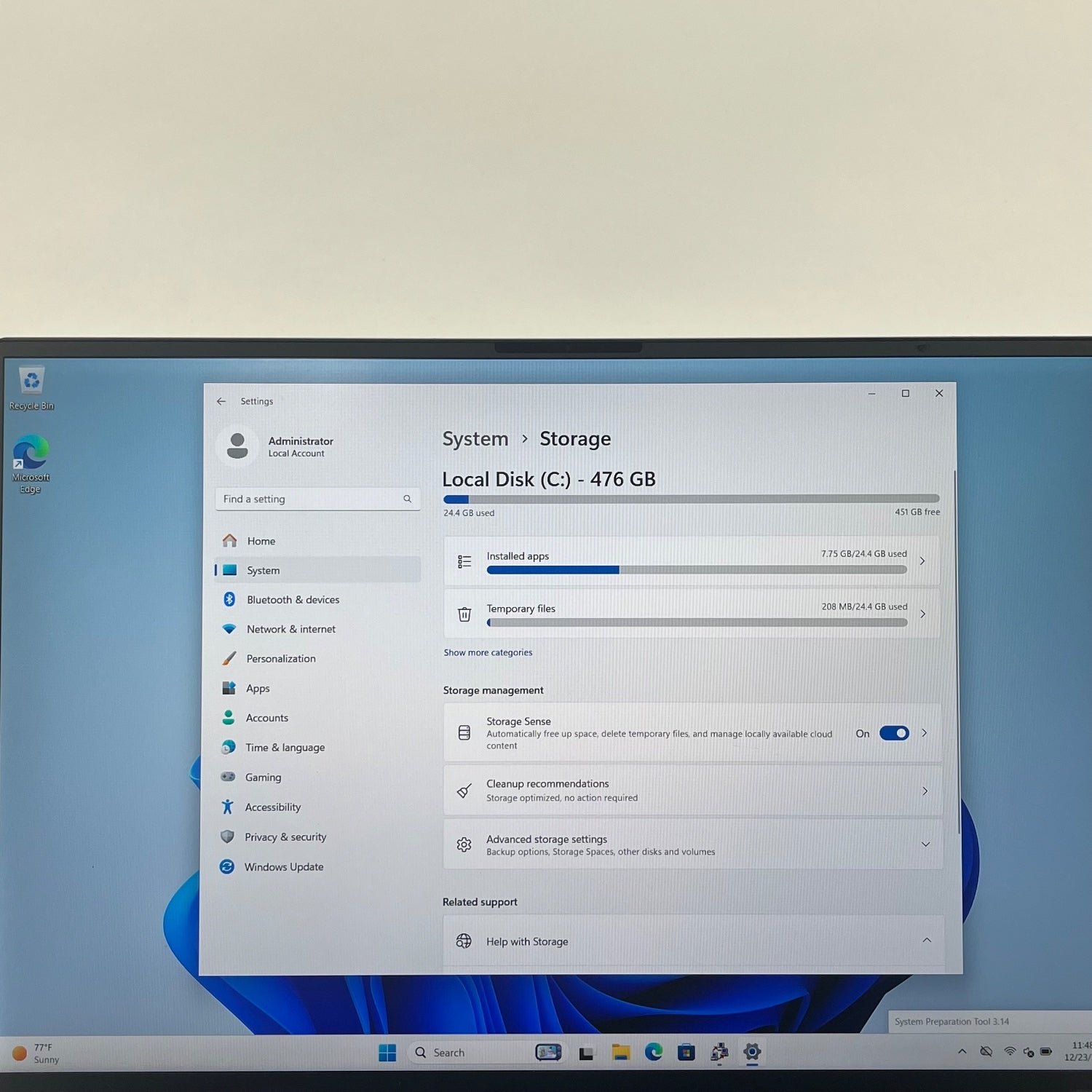Collapse the Help with Storage section
Image resolution: width=1092 pixels, height=1092 pixels.
927,941
